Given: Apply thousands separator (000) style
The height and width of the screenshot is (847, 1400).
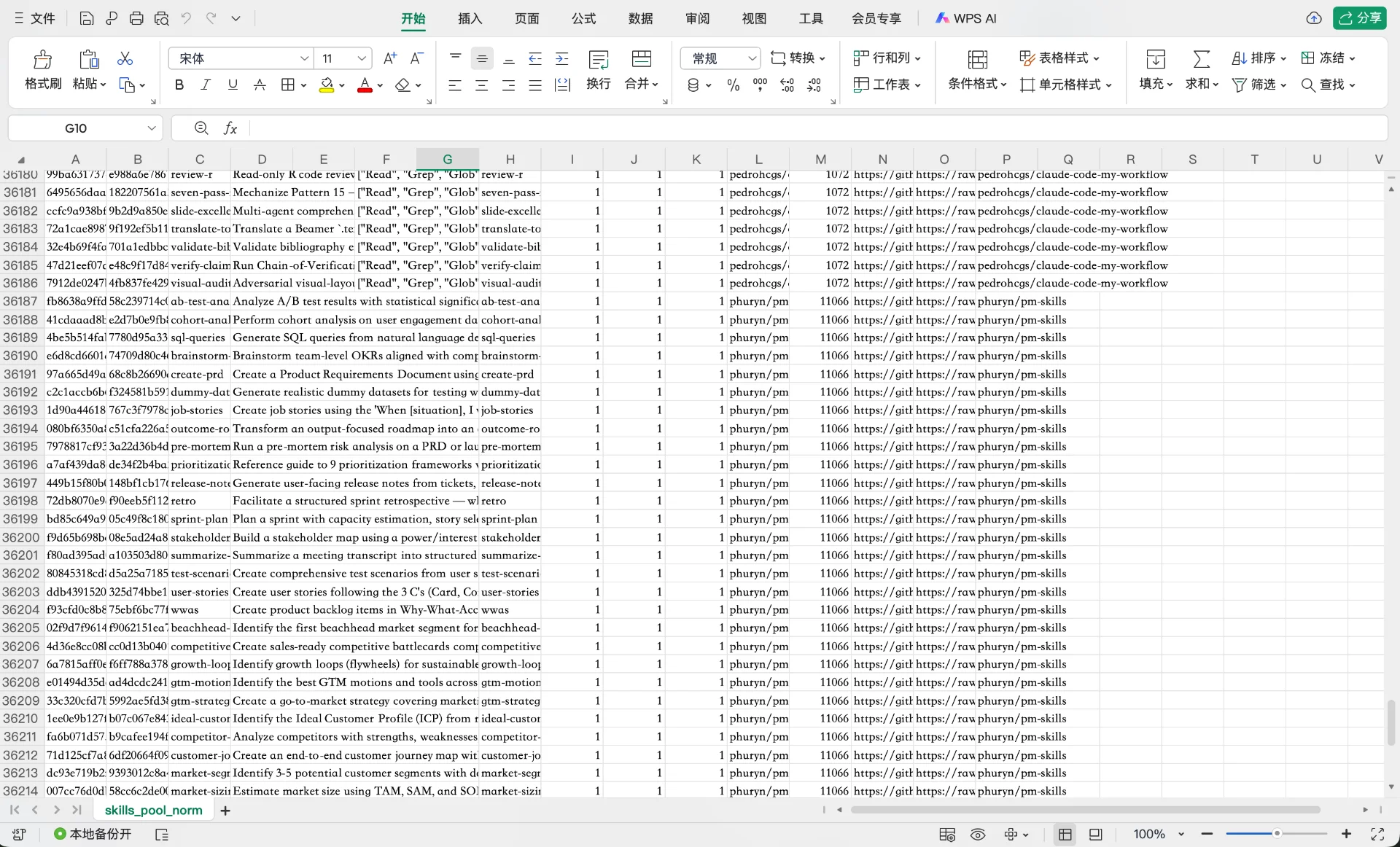Looking at the screenshot, I should click(760, 85).
